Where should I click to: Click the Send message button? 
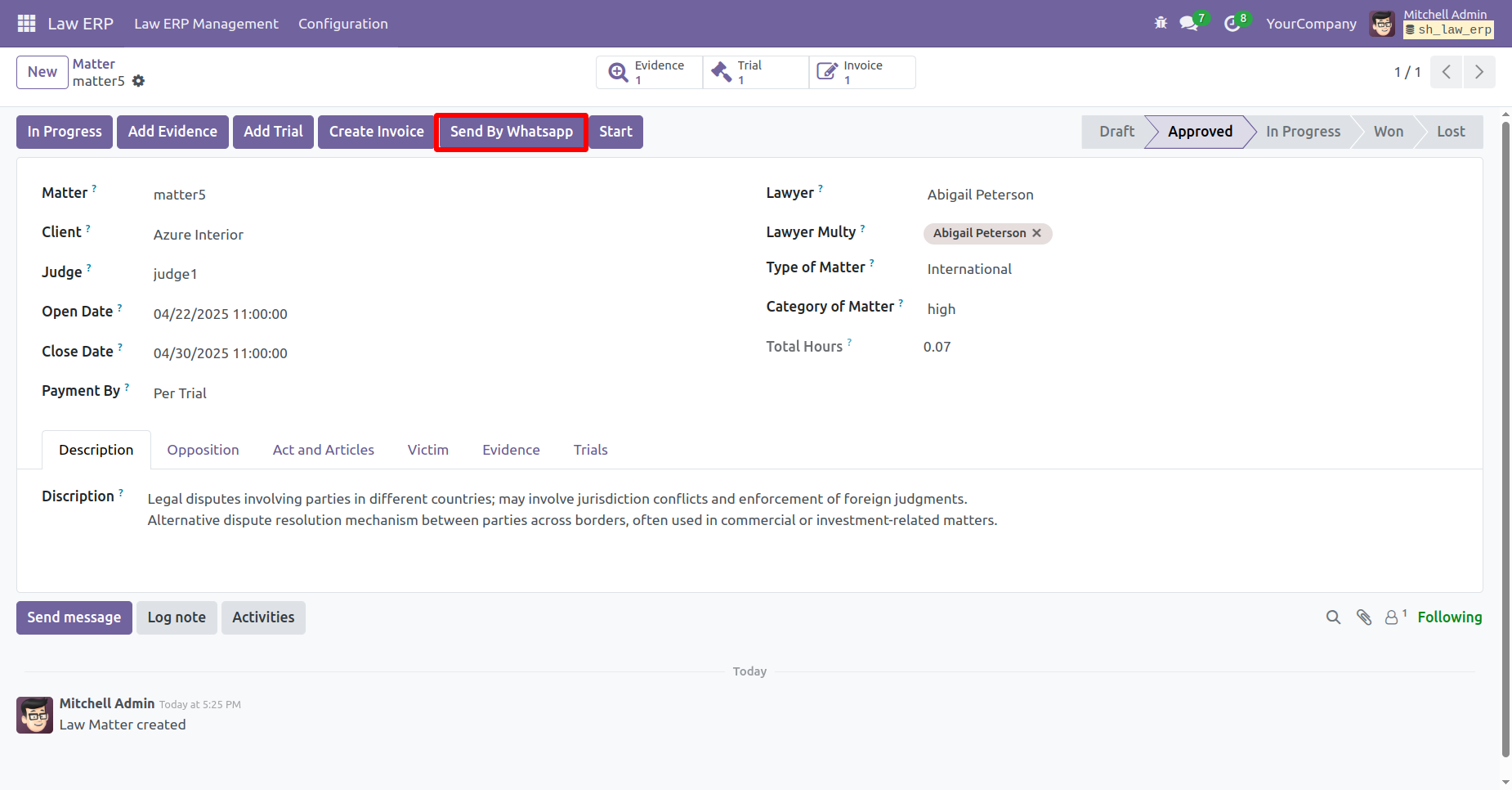coord(74,617)
